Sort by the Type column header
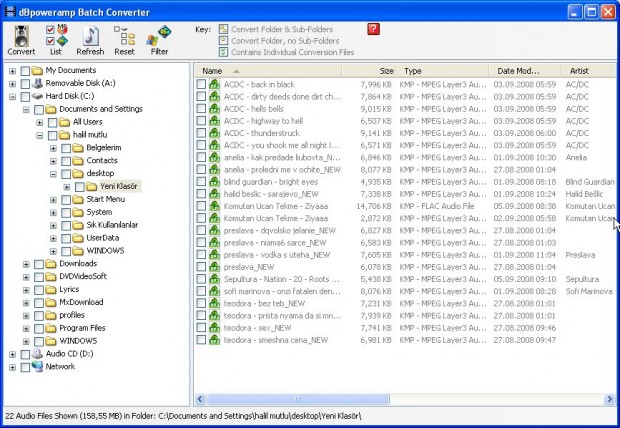Screen dimensions: 620x428 [x=442, y=71]
